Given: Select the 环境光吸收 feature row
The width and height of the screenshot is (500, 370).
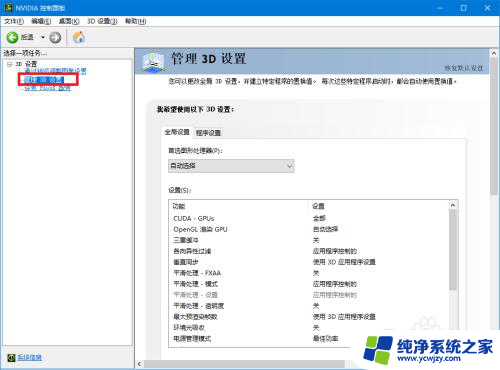Looking at the screenshot, I should 309,328.
